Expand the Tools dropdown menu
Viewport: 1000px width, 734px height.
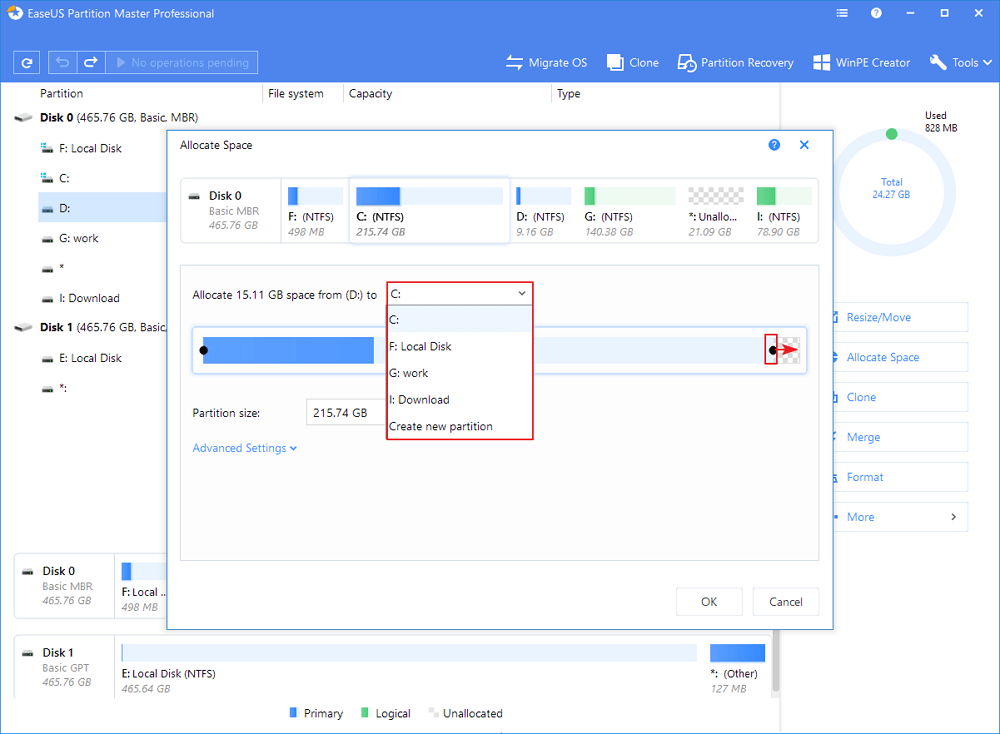[960, 62]
